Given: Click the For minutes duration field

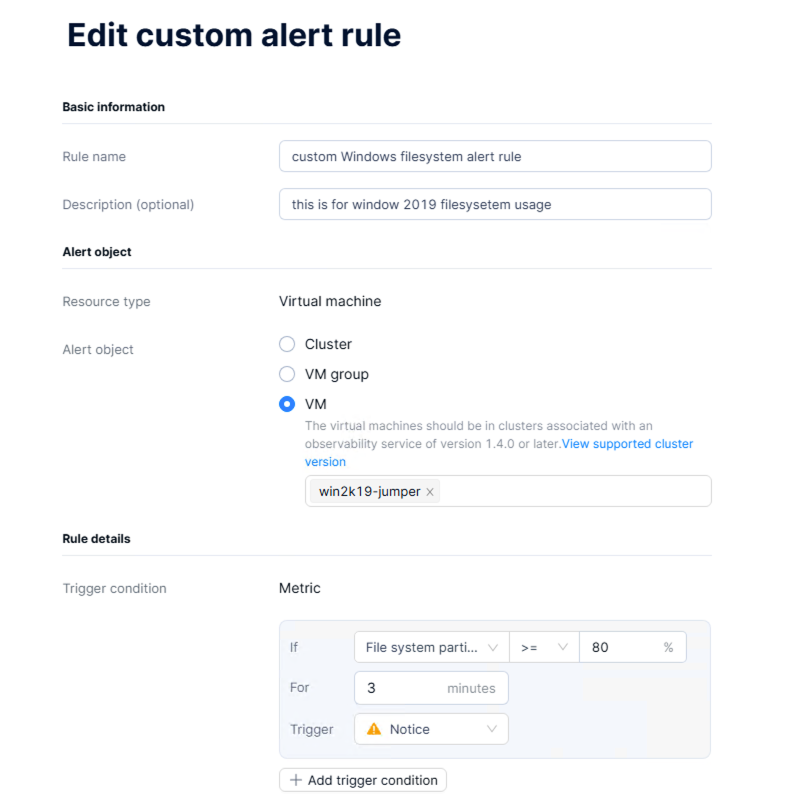Looking at the screenshot, I should (431, 688).
